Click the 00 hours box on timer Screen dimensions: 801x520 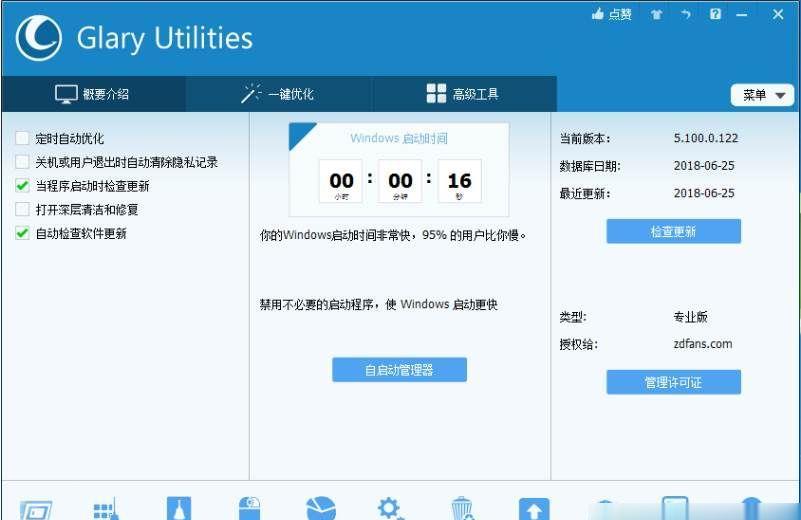pyautogui.click(x=341, y=181)
